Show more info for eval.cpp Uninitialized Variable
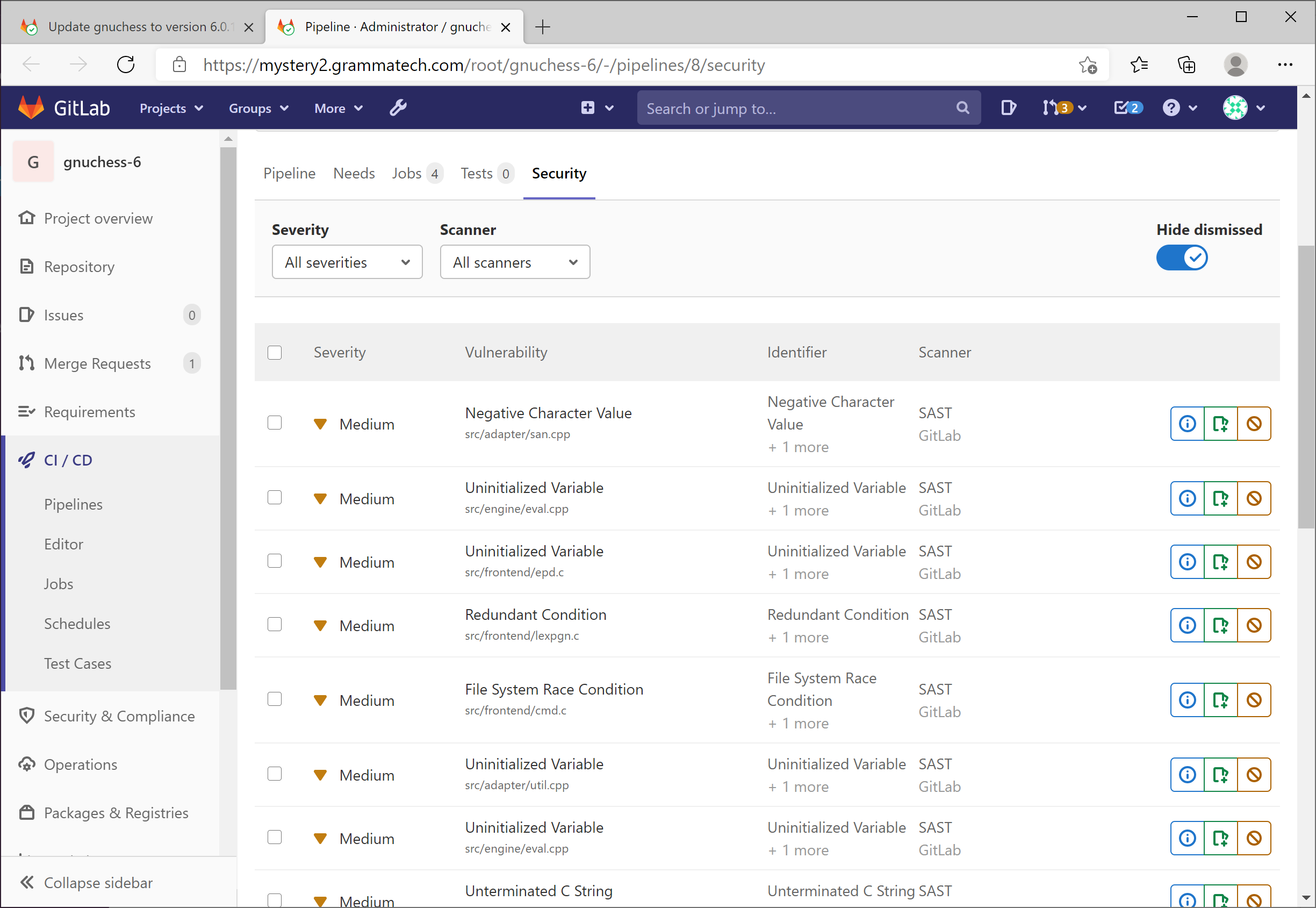Viewport: 1316px width, 908px height. click(1187, 498)
